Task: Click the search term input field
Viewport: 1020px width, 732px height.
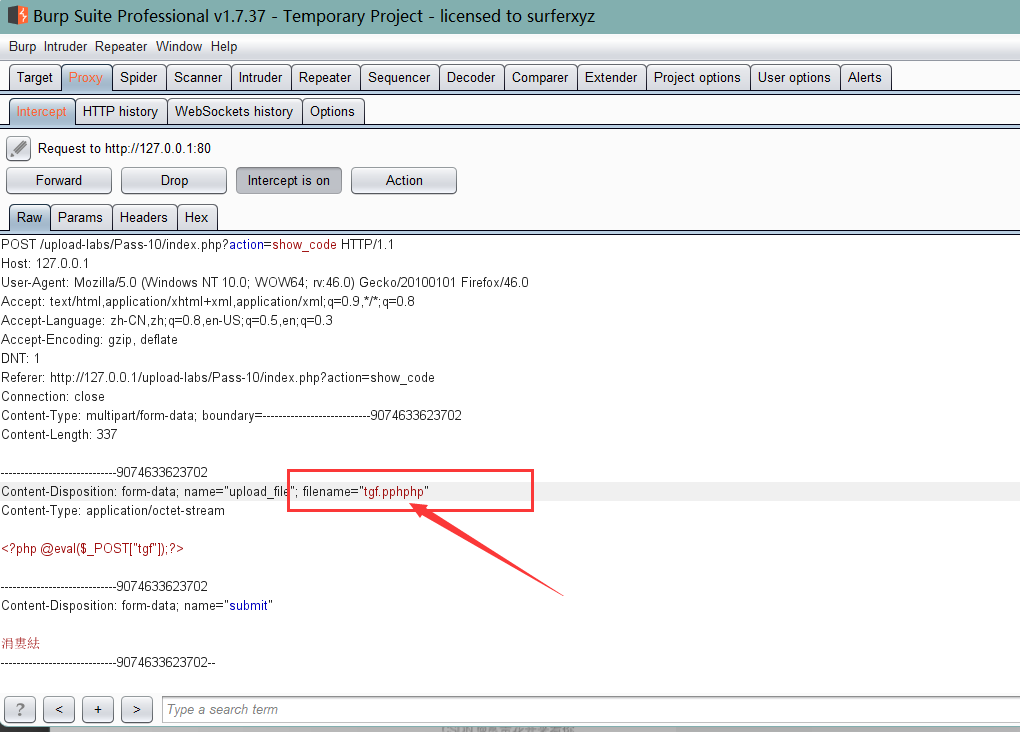Action: [591, 709]
